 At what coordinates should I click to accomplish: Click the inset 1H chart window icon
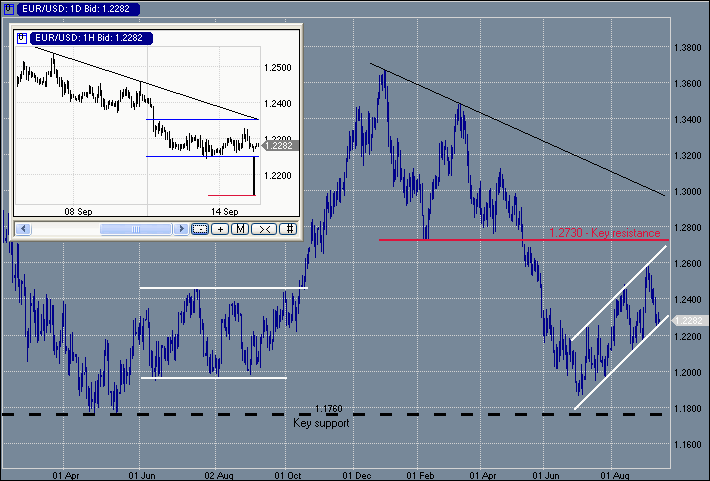pos(22,38)
